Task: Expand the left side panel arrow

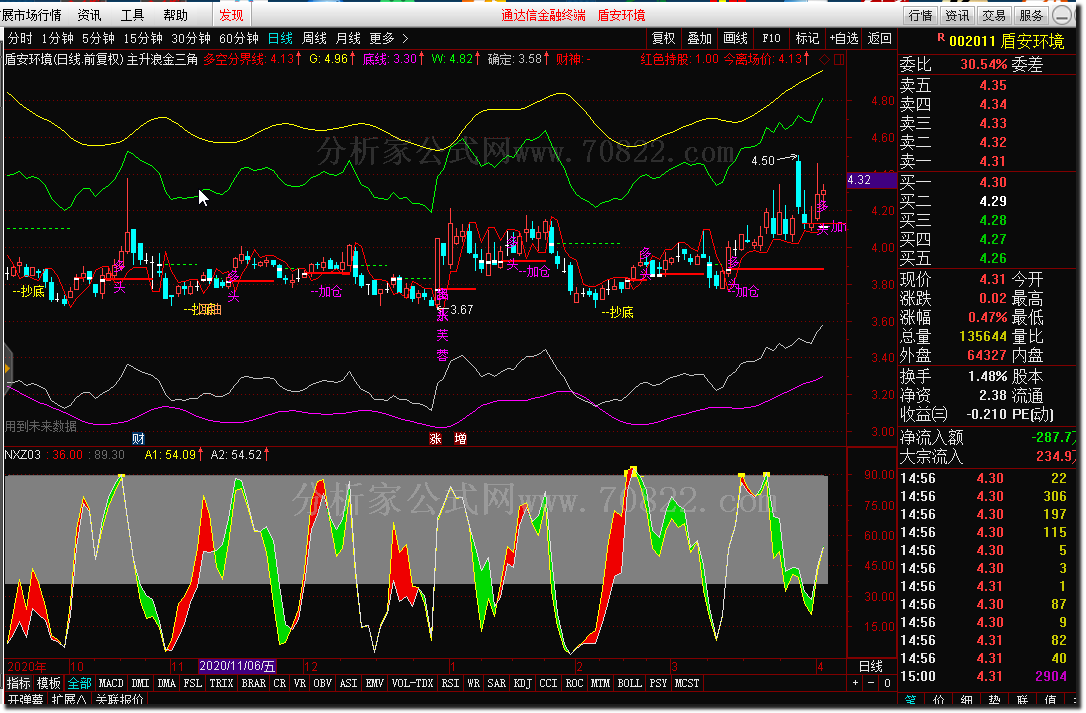Action: (7, 369)
